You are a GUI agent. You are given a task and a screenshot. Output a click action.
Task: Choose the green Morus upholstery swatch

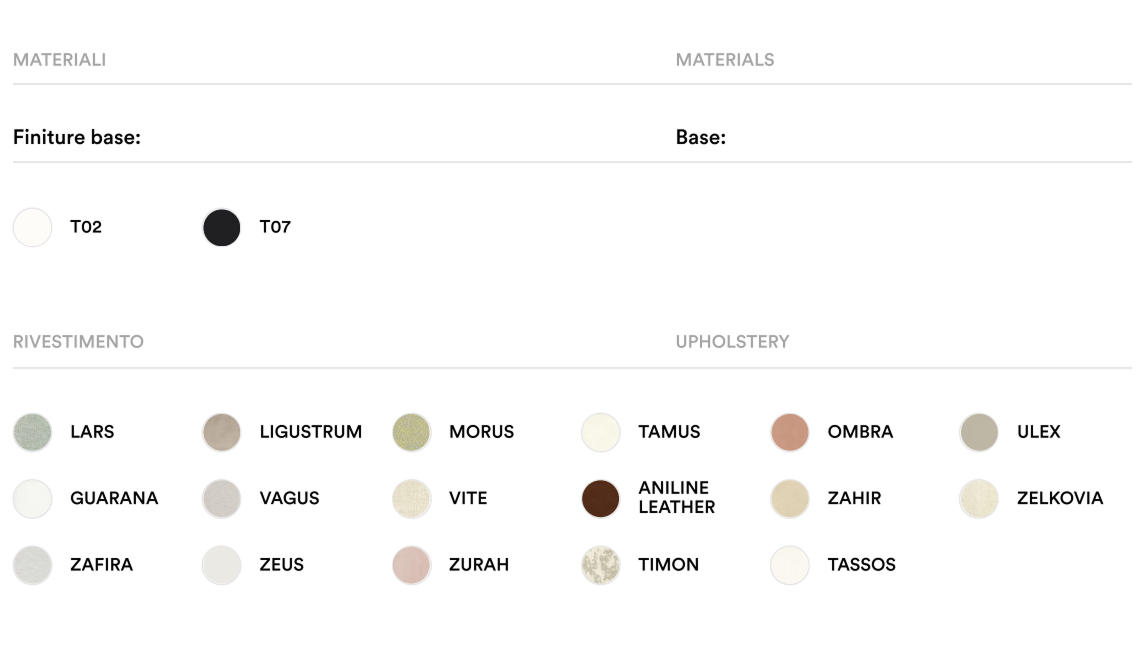(411, 433)
